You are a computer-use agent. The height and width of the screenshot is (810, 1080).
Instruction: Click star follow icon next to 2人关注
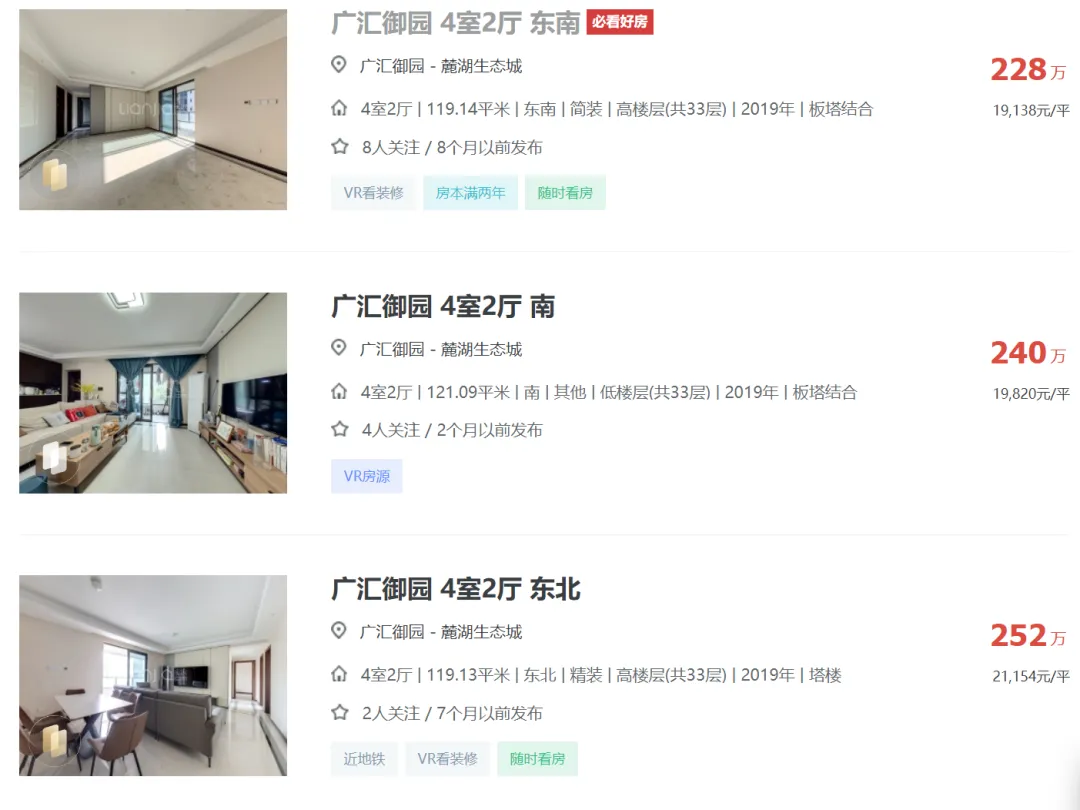(x=340, y=712)
